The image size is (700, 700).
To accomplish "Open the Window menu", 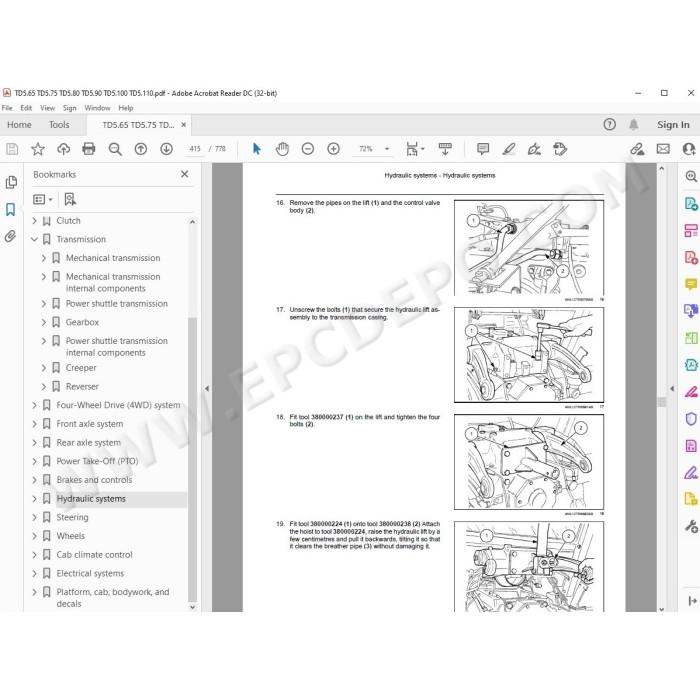I will (97, 108).
